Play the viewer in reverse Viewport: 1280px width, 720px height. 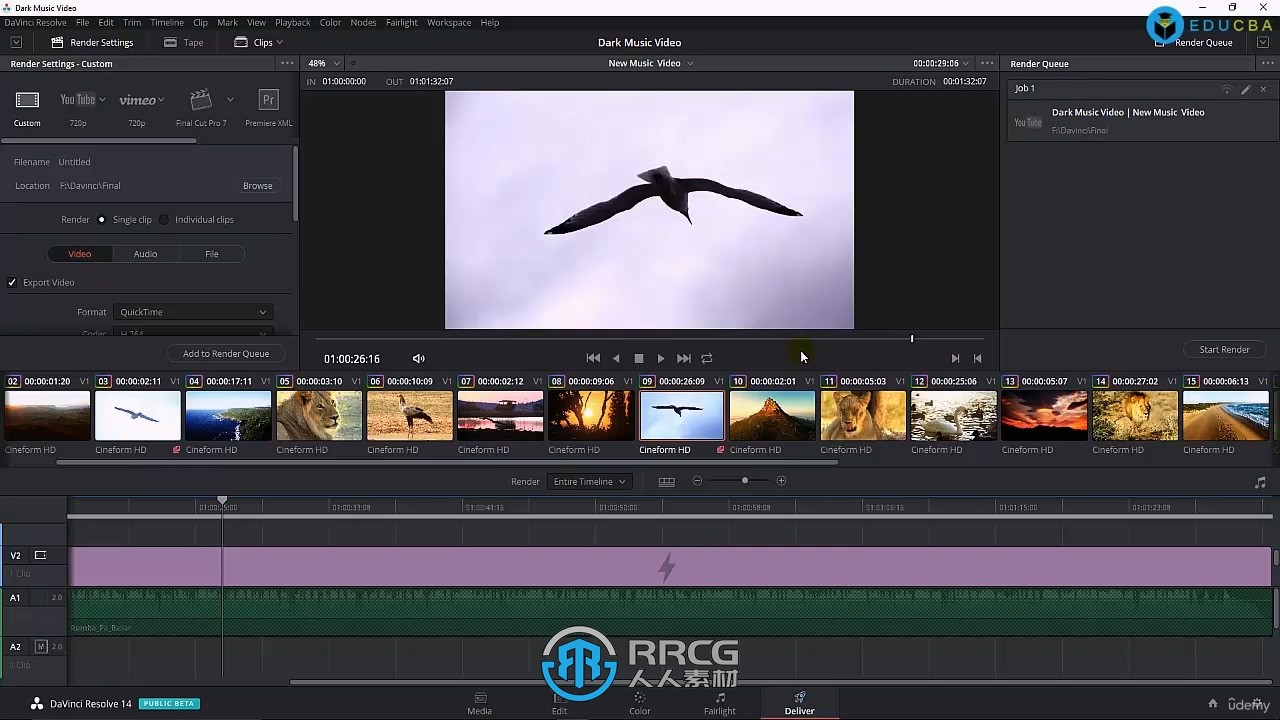616,358
